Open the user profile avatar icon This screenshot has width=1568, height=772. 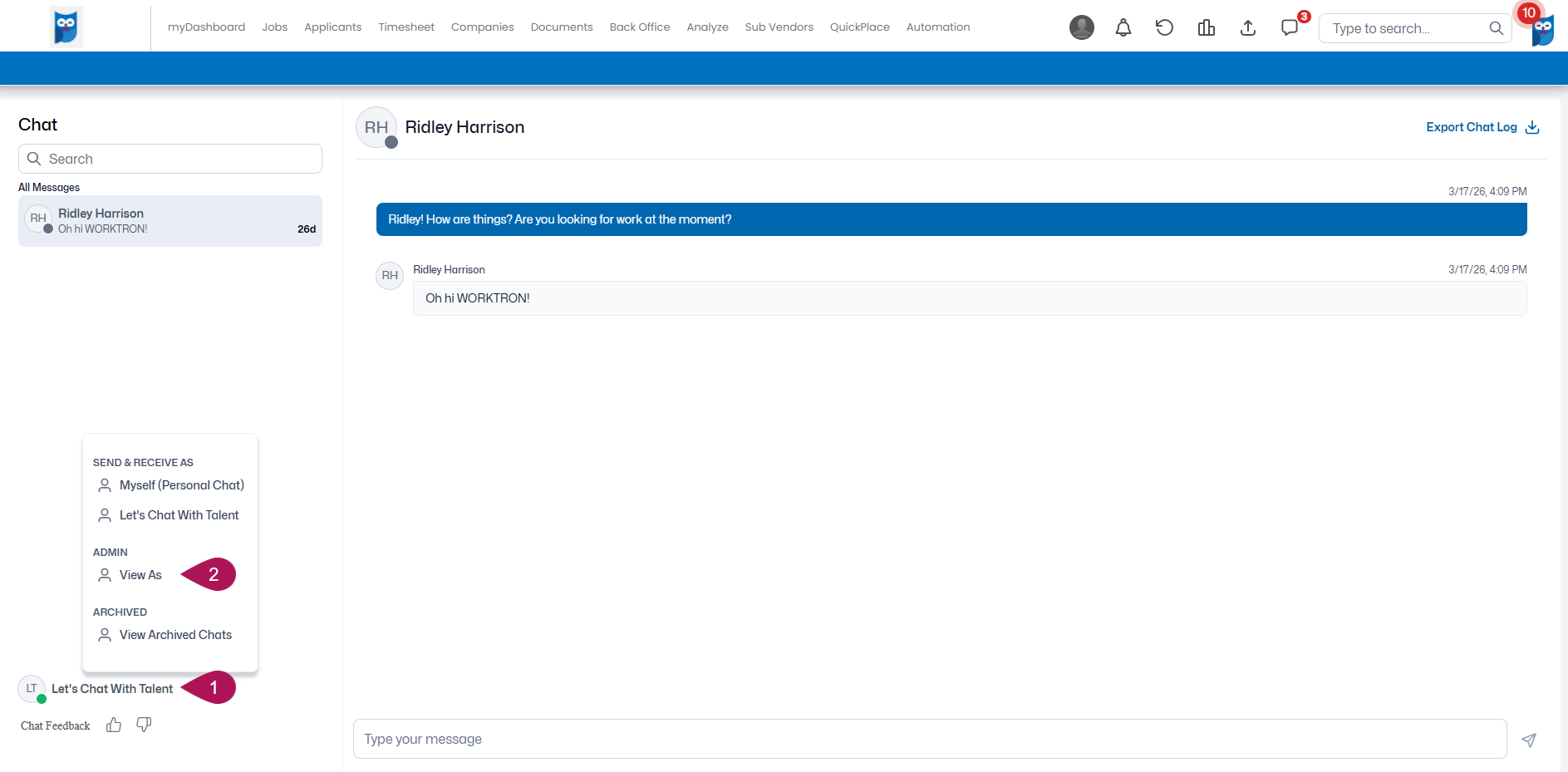(x=1081, y=27)
